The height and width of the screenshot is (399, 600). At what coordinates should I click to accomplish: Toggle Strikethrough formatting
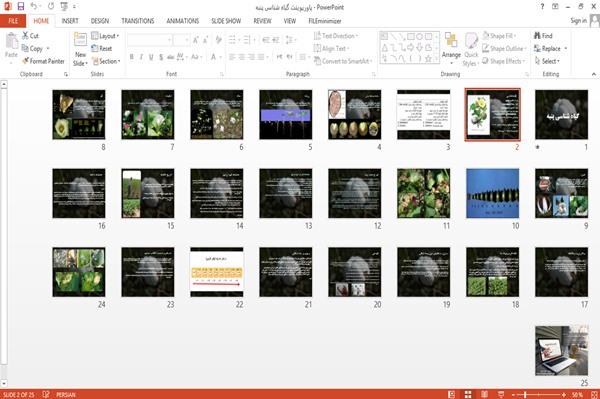point(171,57)
